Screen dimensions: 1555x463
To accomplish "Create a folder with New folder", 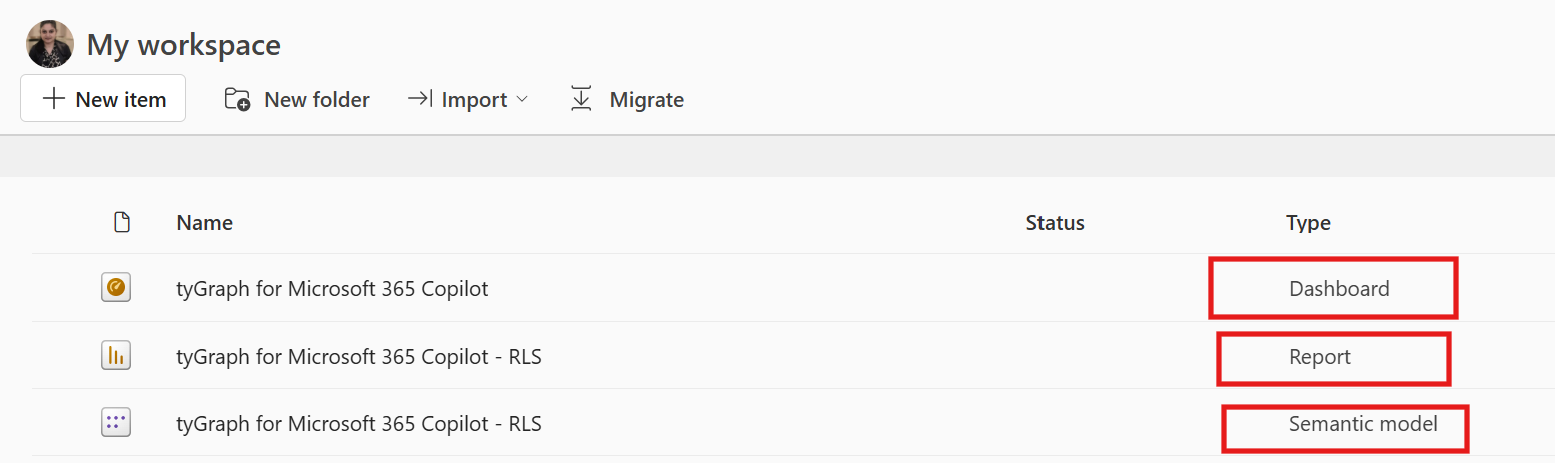I will (x=297, y=99).
